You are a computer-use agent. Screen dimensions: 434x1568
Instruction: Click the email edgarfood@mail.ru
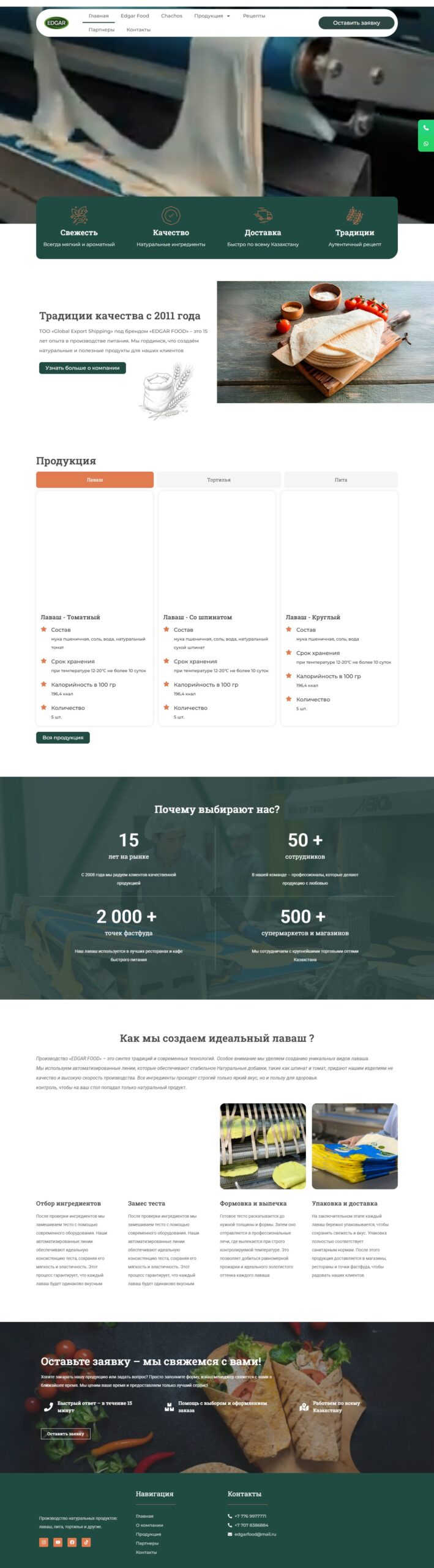point(255,1534)
